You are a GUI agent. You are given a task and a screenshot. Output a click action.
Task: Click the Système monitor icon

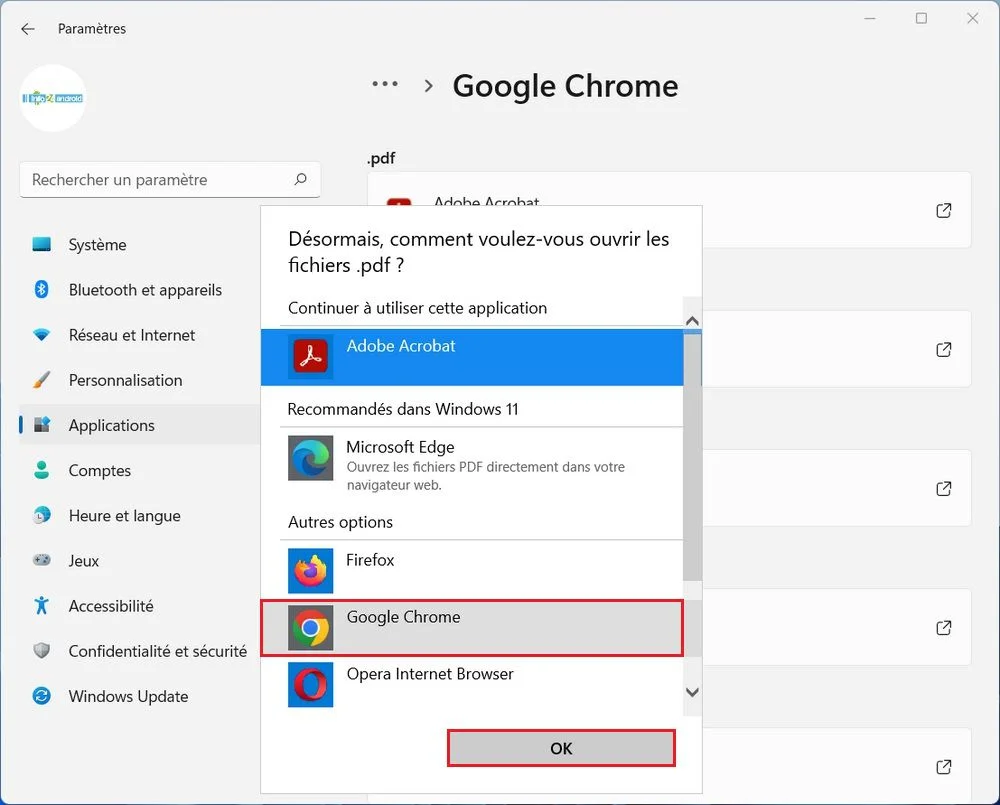click(41, 244)
